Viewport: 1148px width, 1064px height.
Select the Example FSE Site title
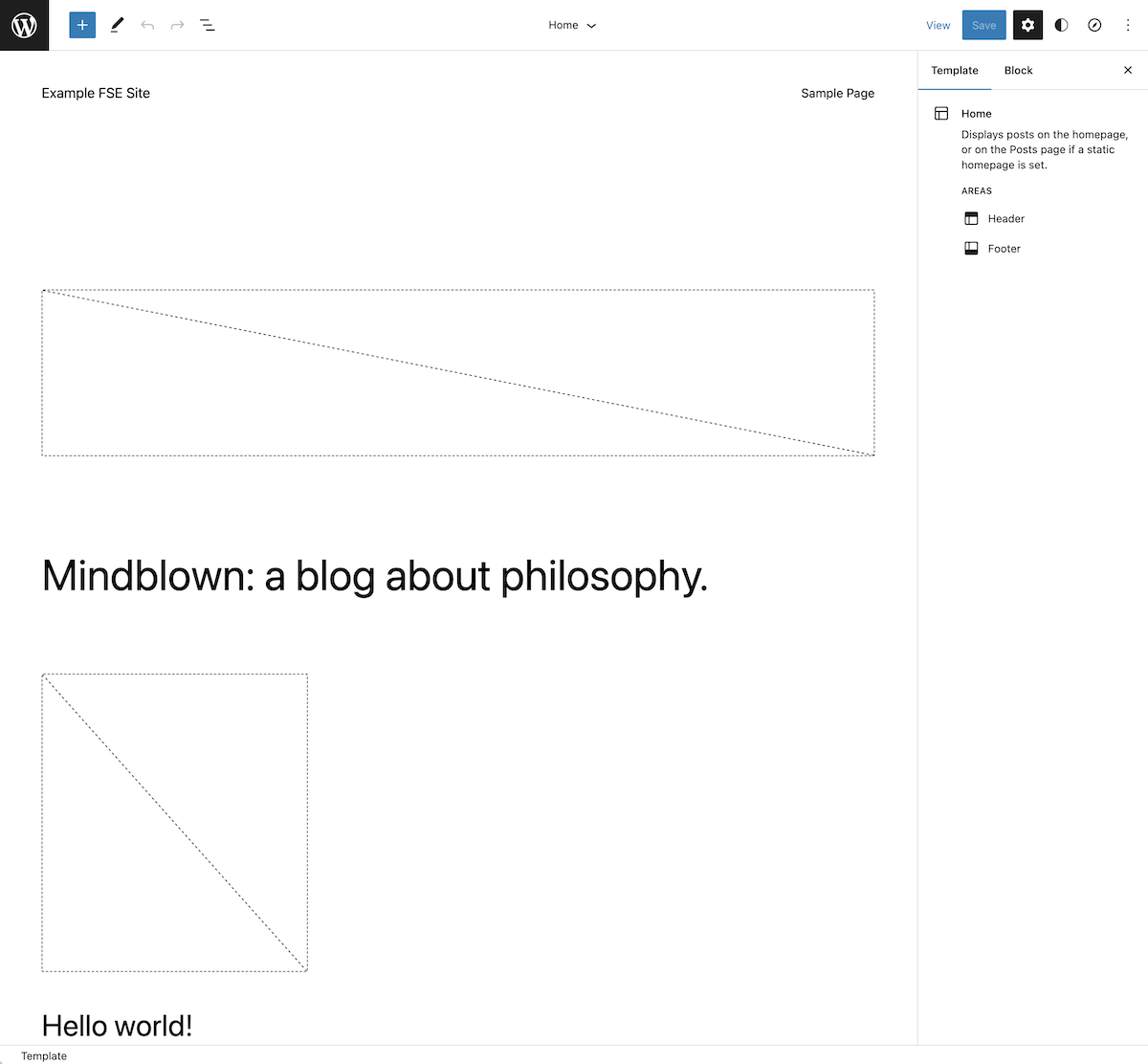(x=96, y=93)
